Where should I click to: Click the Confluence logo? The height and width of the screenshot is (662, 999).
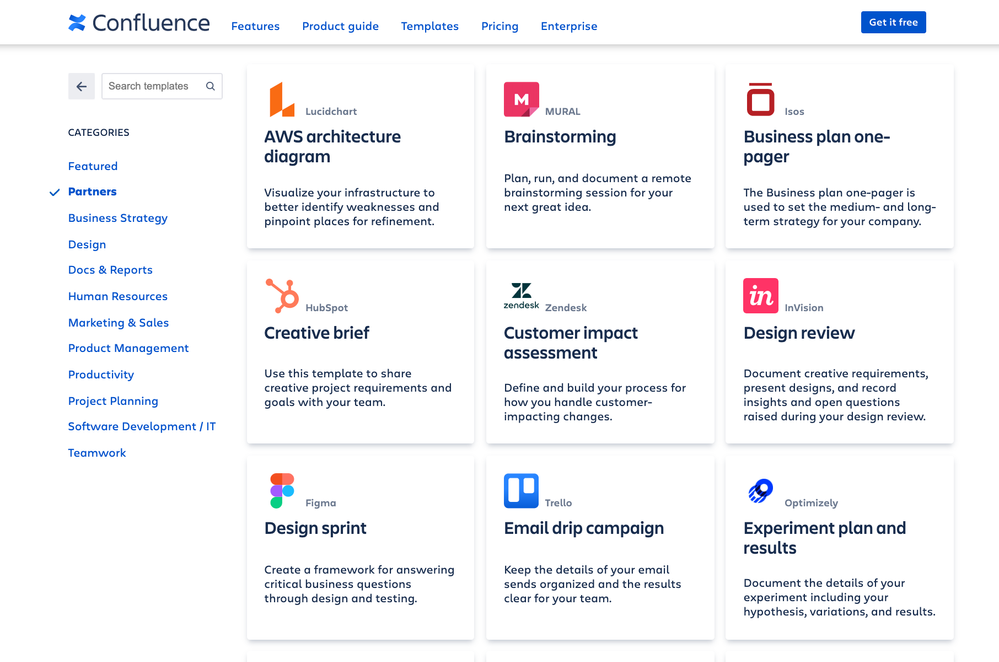(x=139, y=23)
